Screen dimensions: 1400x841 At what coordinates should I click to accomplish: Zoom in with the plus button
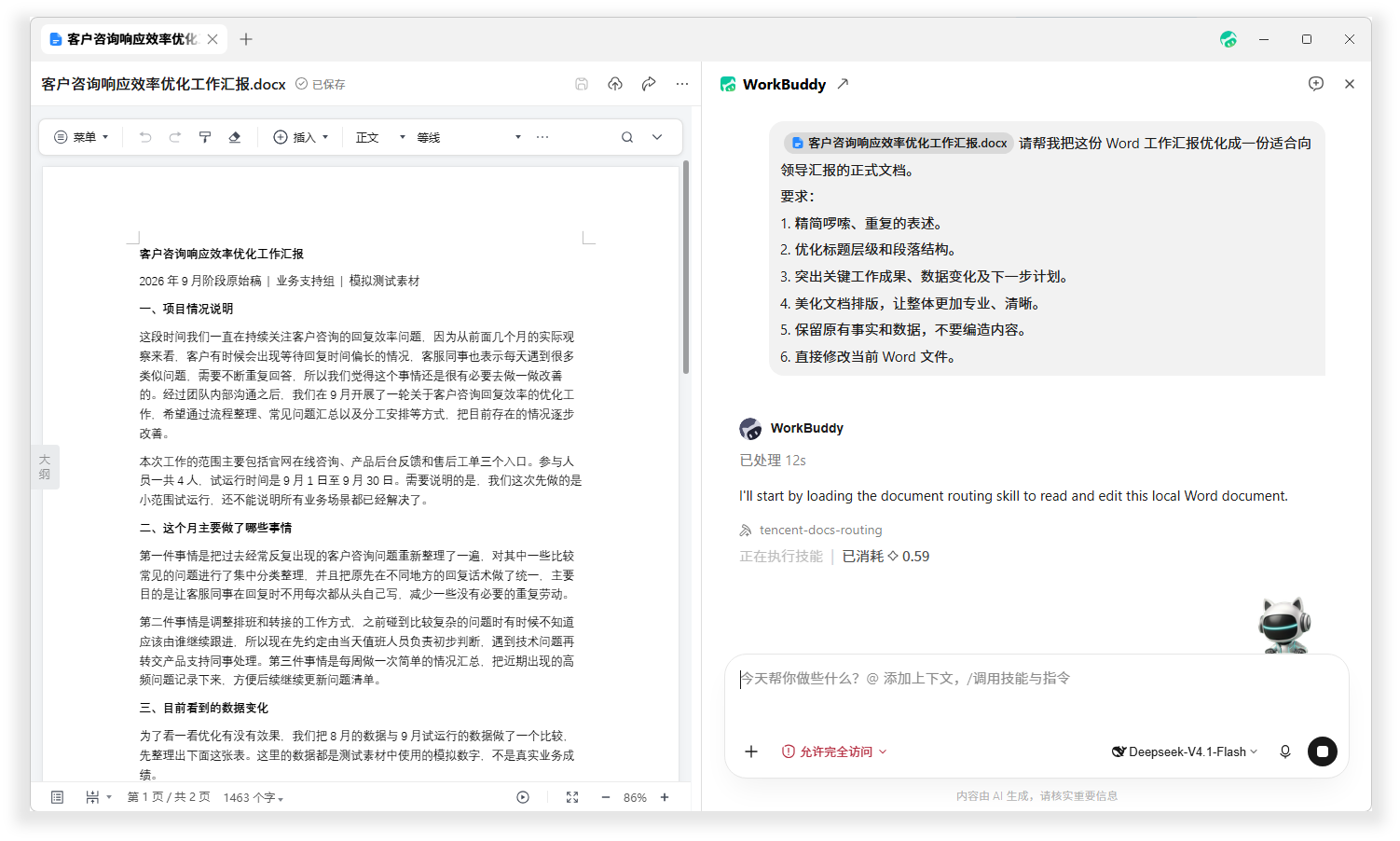tap(665, 797)
